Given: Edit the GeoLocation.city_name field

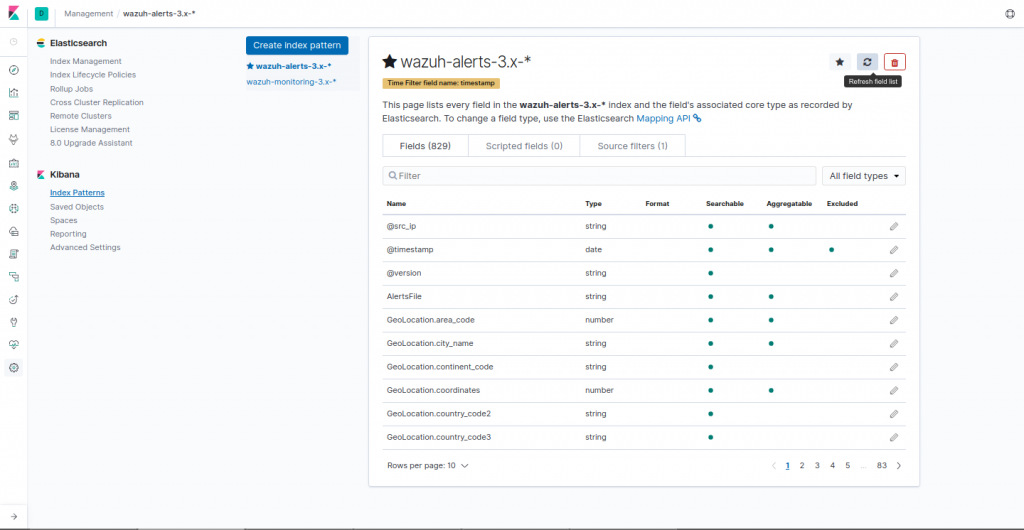Looking at the screenshot, I should click(x=894, y=343).
